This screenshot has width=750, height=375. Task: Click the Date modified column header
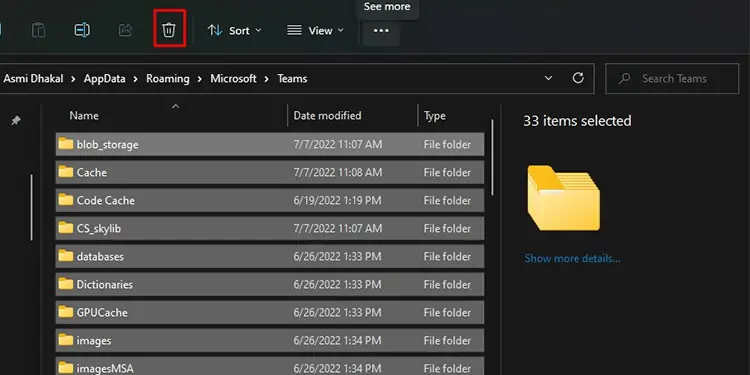coord(327,115)
